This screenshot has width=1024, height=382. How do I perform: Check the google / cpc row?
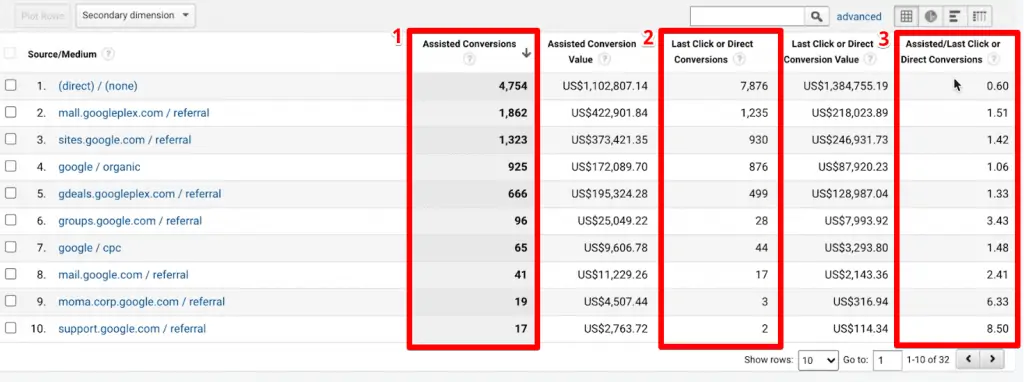pos(10,247)
